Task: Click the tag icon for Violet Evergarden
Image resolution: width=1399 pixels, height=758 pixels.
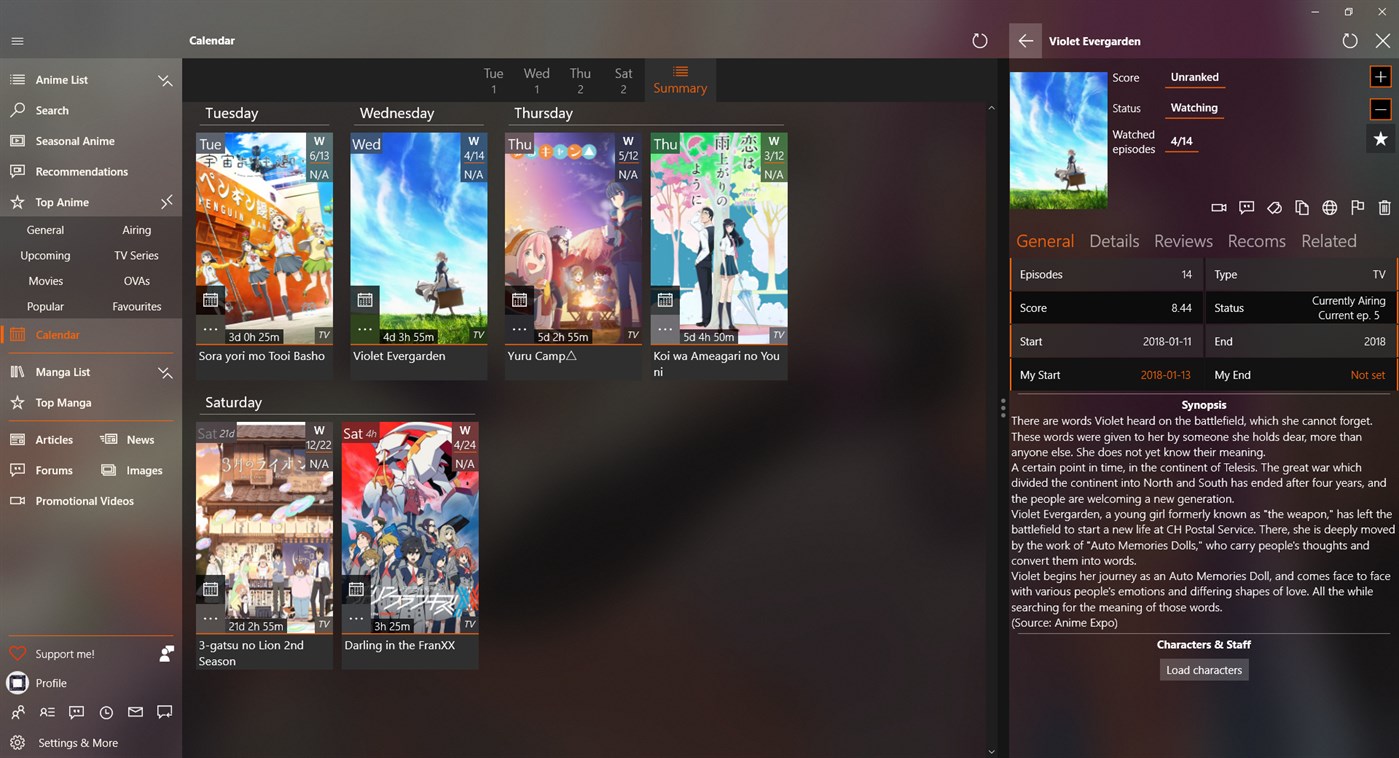Action: coord(1274,207)
